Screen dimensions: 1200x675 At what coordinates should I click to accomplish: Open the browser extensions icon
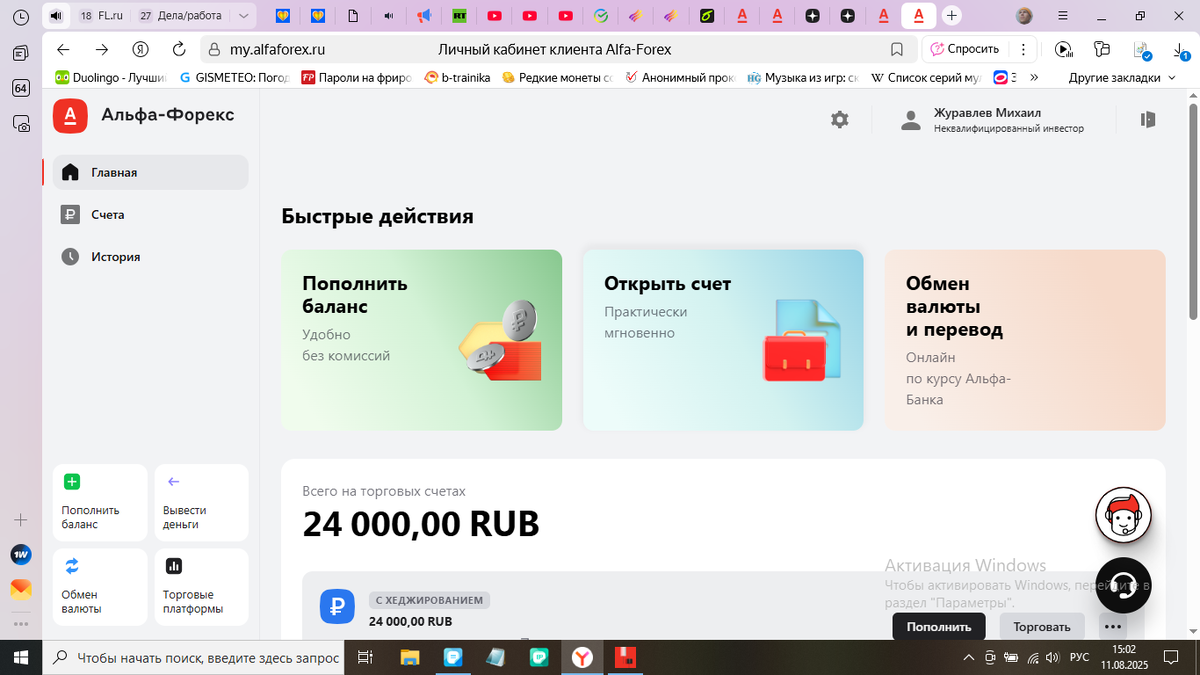click(1102, 49)
